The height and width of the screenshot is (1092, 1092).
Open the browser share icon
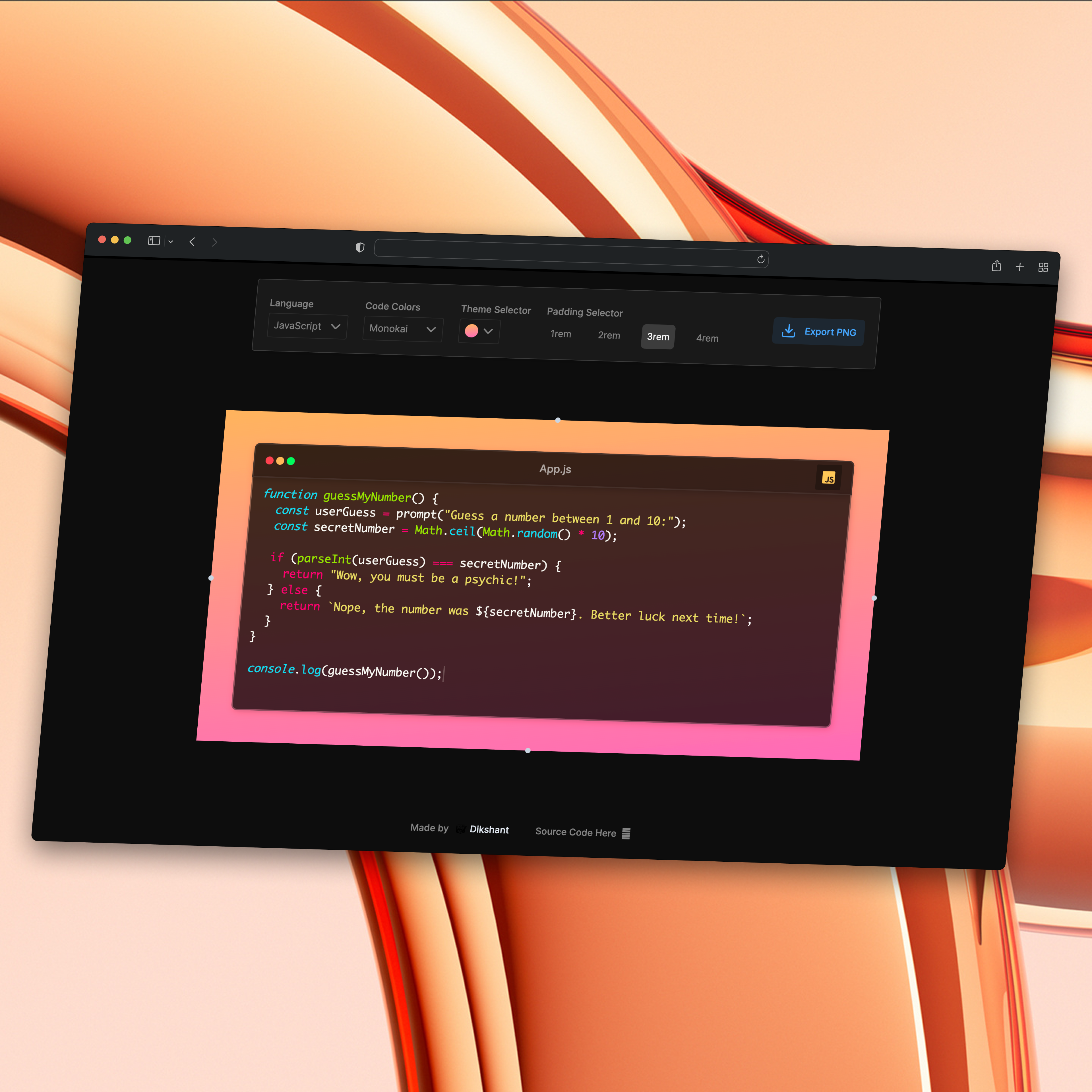coord(996,266)
